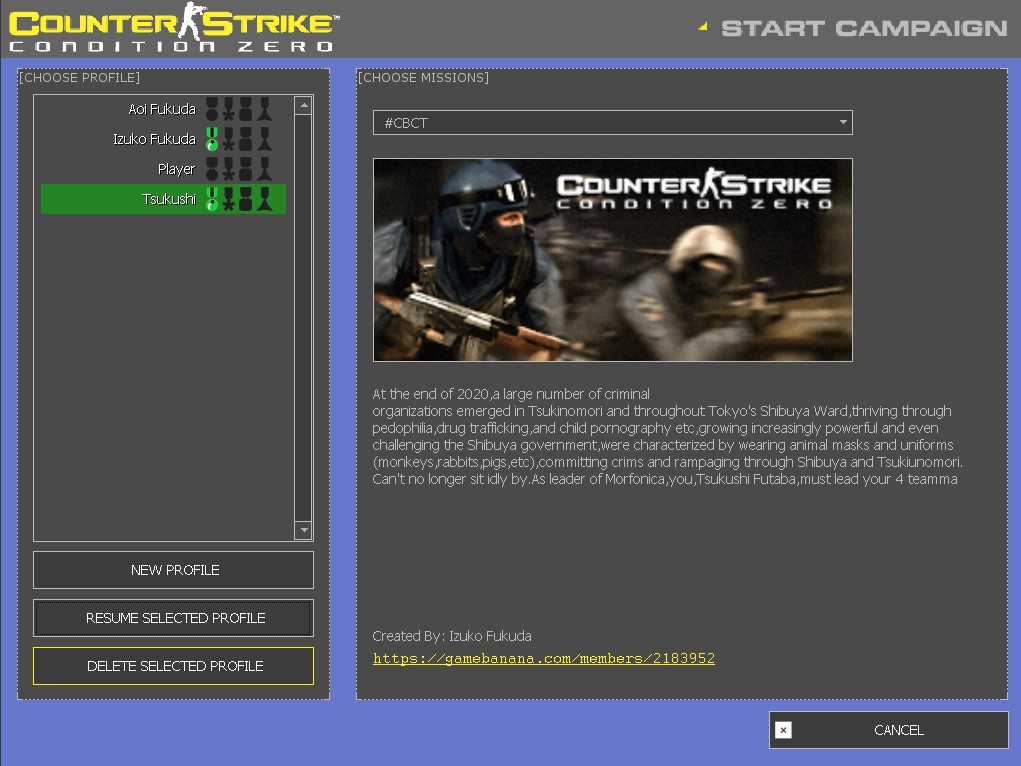
Task: Click the dropdown arrow on the mission selector
Action: 841,122
